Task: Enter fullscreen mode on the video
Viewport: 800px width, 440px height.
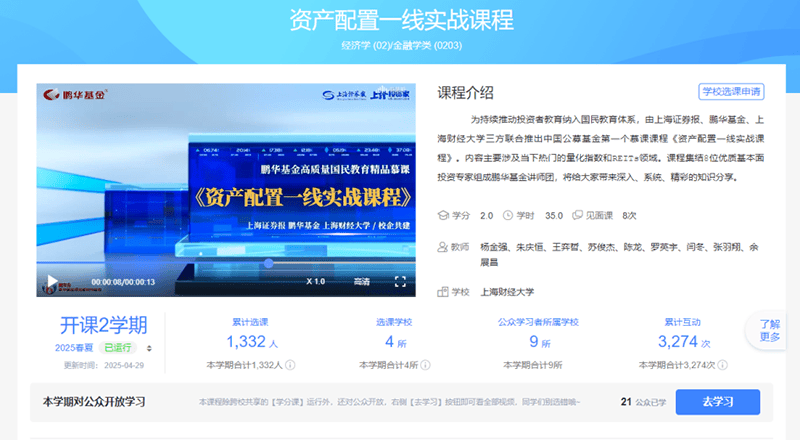Action: coord(401,281)
